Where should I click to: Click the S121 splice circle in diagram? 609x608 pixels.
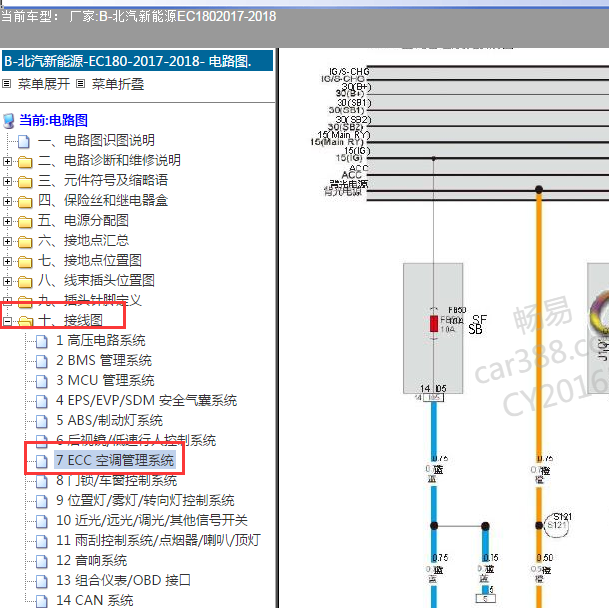(x=556, y=525)
